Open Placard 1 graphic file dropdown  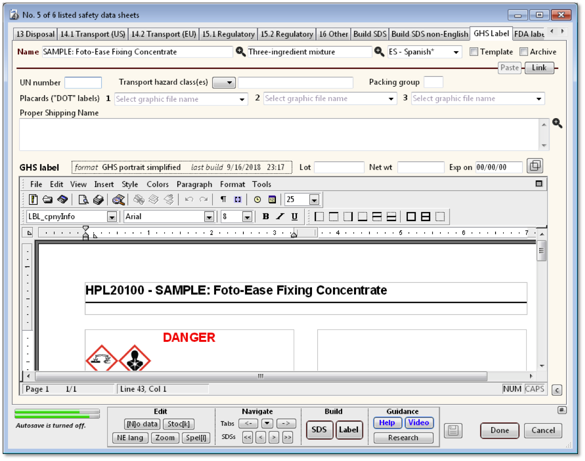tap(242, 99)
